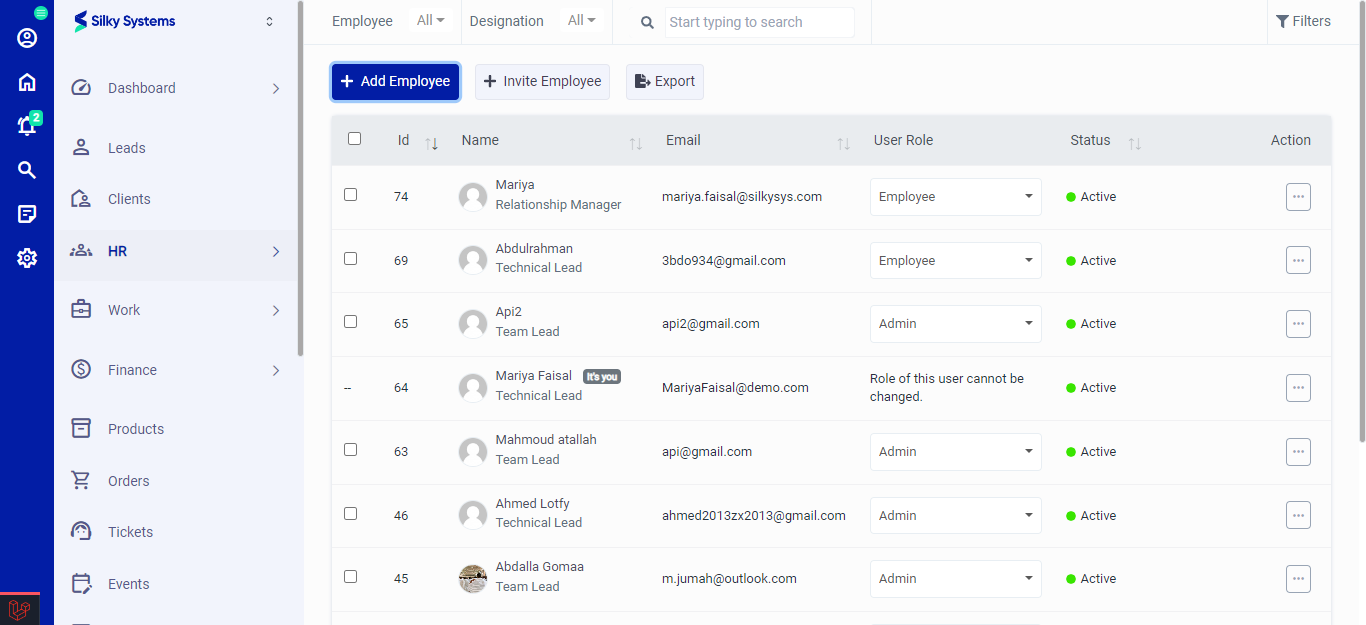Select the search icon in the left rail
Screen dimensions: 1366x625
[26, 169]
